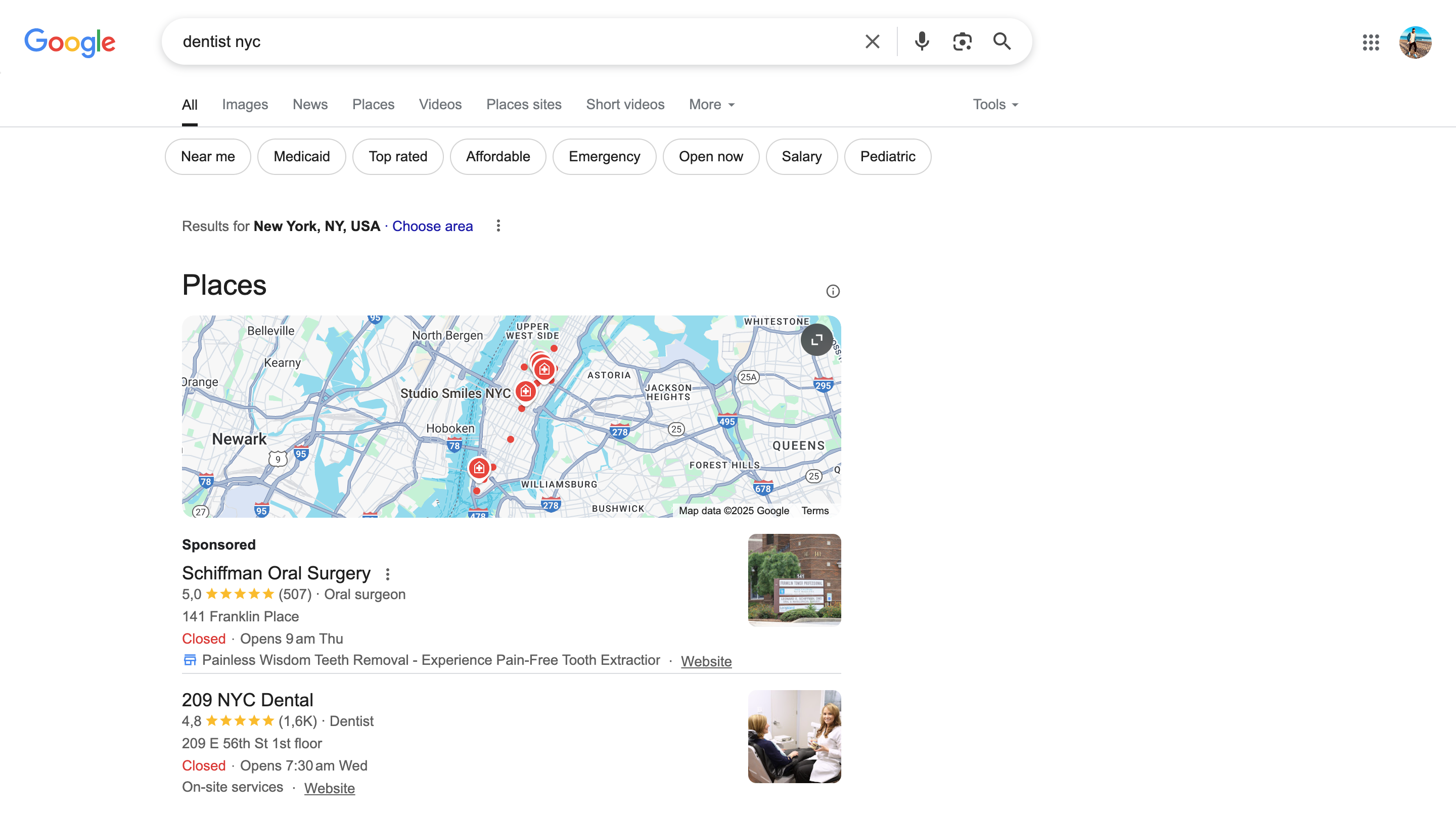Viewport: 1456px width, 816px height.
Task: Open the 209 NYC Dental photo
Action: pos(794,736)
